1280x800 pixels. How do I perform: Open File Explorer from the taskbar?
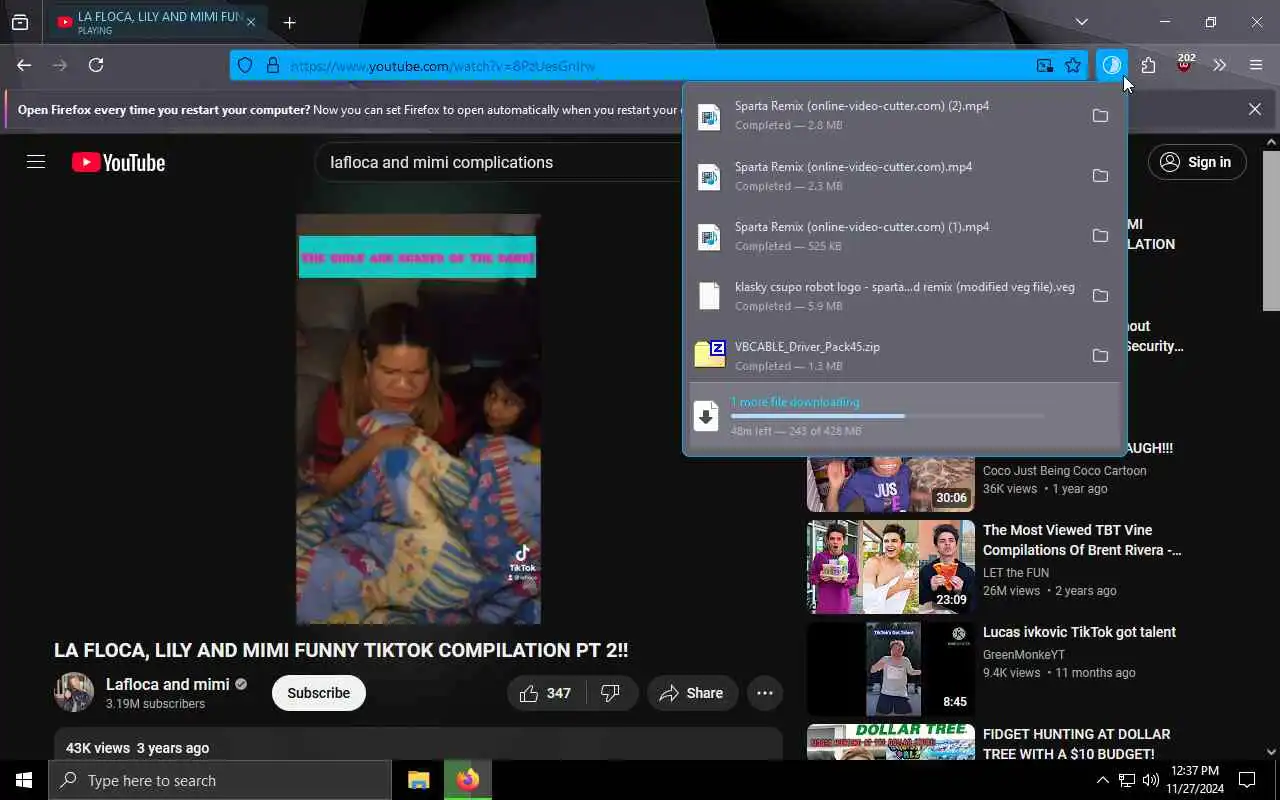pos(418,780)
